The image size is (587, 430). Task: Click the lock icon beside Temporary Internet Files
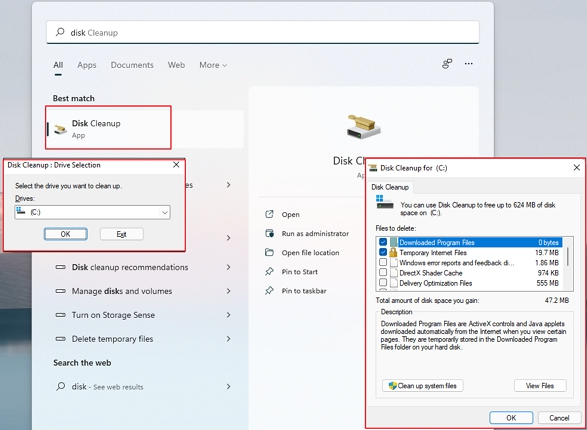pos(393,252)
